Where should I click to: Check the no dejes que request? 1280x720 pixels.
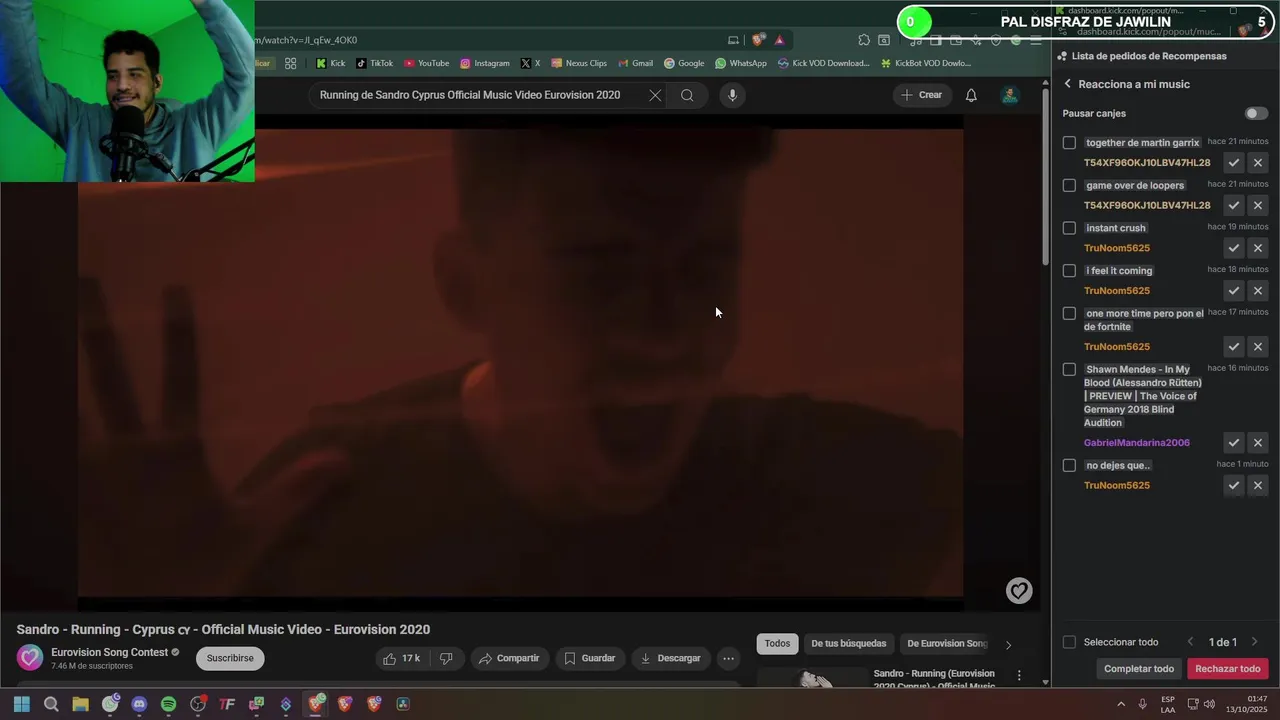click(1069, 466)
